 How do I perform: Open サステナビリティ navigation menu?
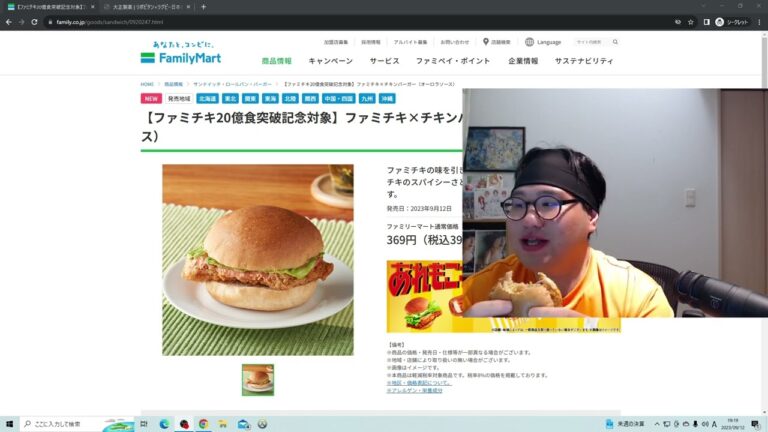tap(584, 61)
